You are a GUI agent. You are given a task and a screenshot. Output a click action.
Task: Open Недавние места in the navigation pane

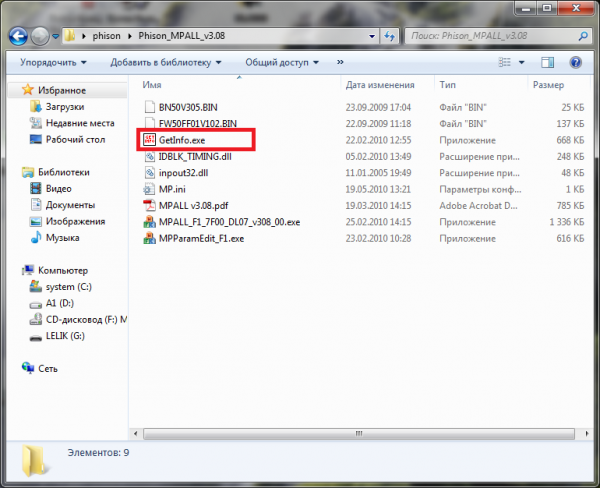80,123
